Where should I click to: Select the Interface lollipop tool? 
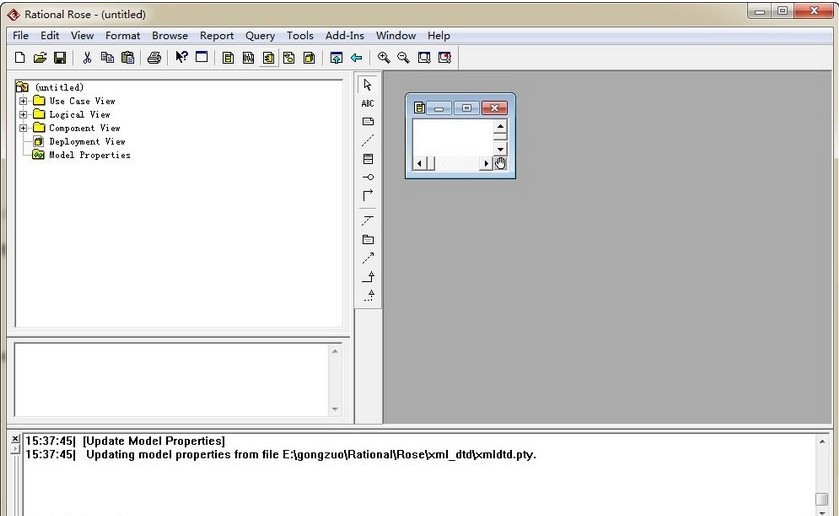[x=368, y=177]
